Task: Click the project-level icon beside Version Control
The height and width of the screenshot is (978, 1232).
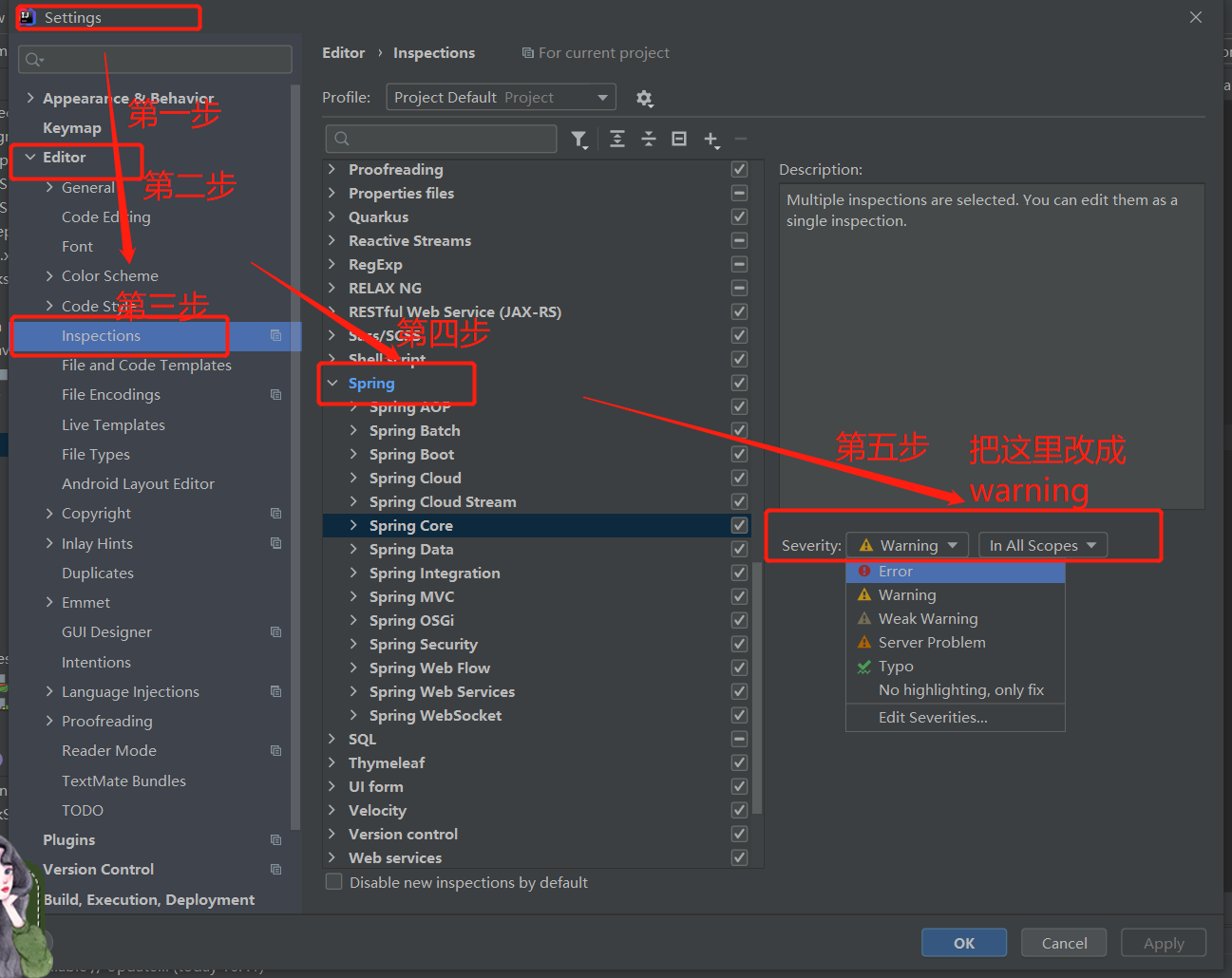Action: coord(276,869)
